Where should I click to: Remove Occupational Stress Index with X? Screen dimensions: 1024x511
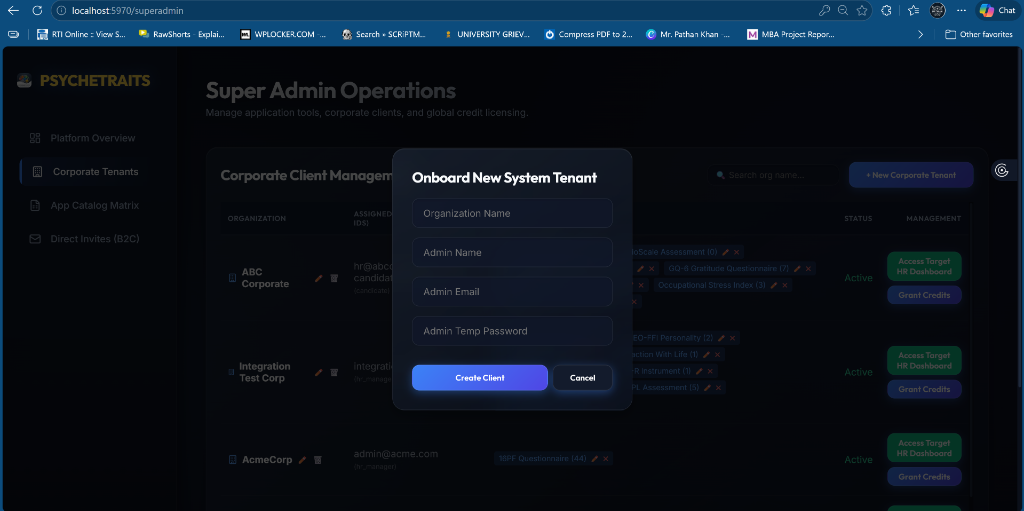(x=785, y=286)
